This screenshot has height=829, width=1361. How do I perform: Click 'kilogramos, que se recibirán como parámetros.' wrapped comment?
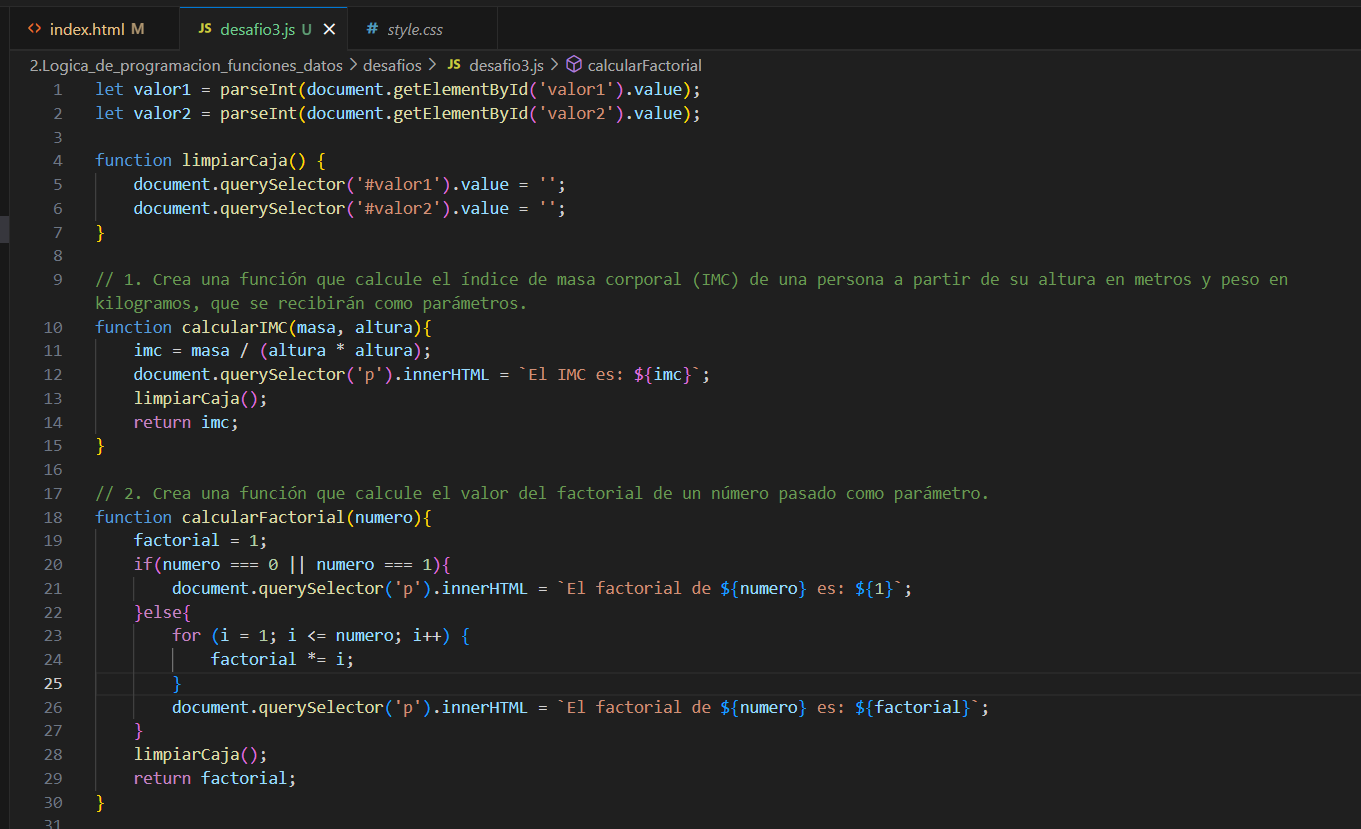pyautogui.click(x=311, y=303)
